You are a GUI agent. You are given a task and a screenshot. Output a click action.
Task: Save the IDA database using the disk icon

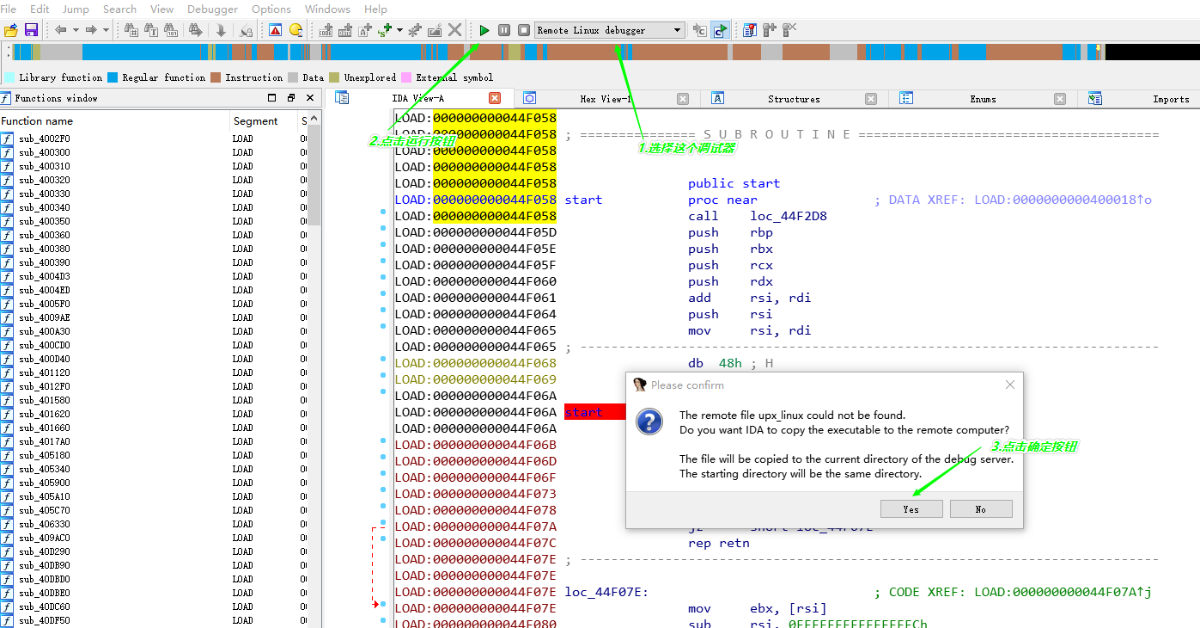point(33,30)
